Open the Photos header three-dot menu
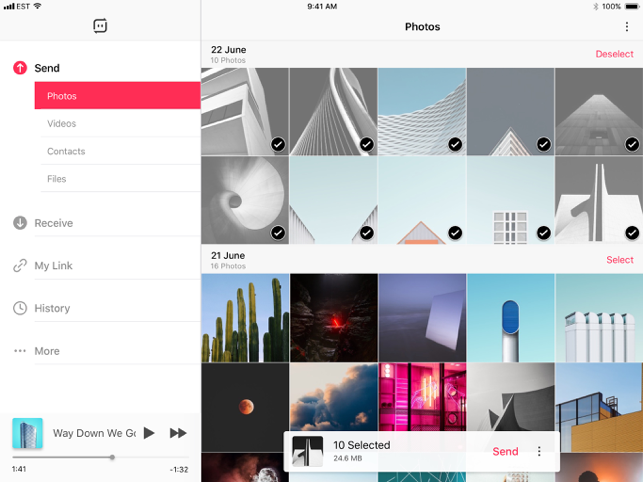This screenshot has width=643, height=482. [627, 27]
